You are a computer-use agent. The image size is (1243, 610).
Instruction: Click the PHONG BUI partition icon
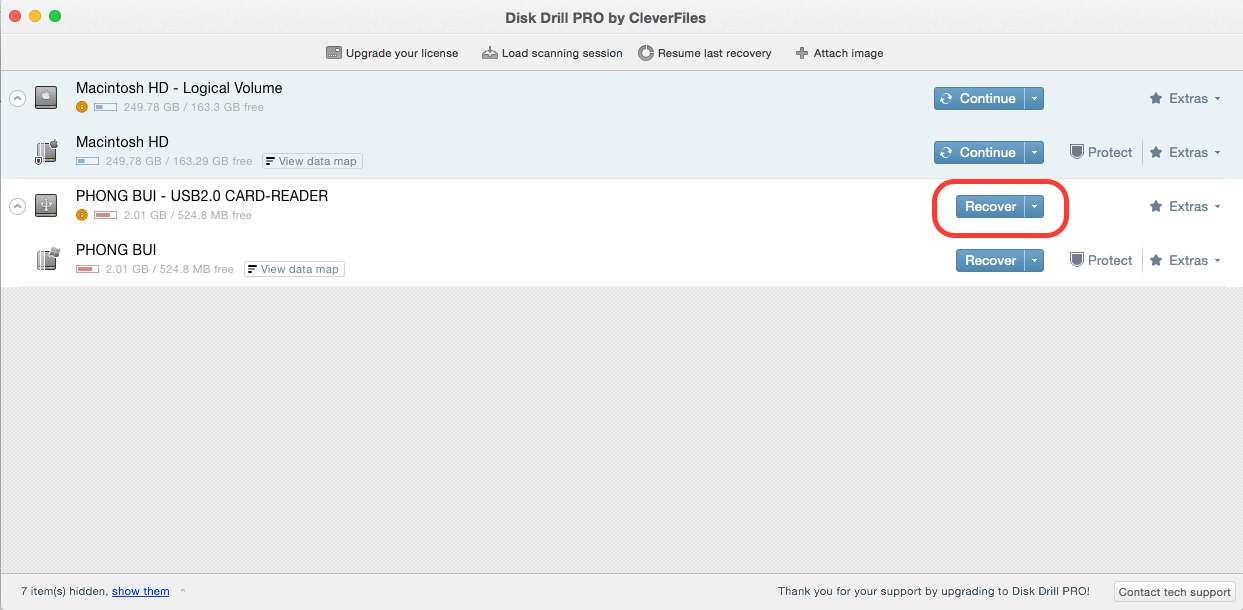(x=47, y=260)
